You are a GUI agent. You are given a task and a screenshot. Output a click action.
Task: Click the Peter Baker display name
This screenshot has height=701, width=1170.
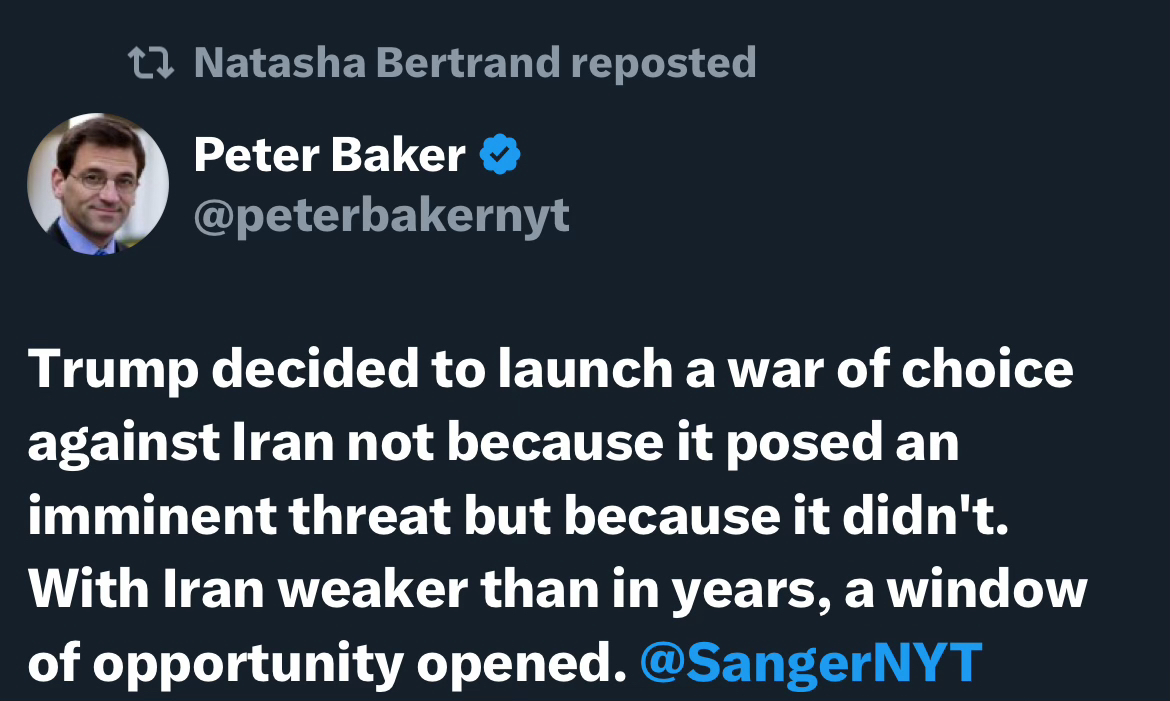[x=329, y=155]
